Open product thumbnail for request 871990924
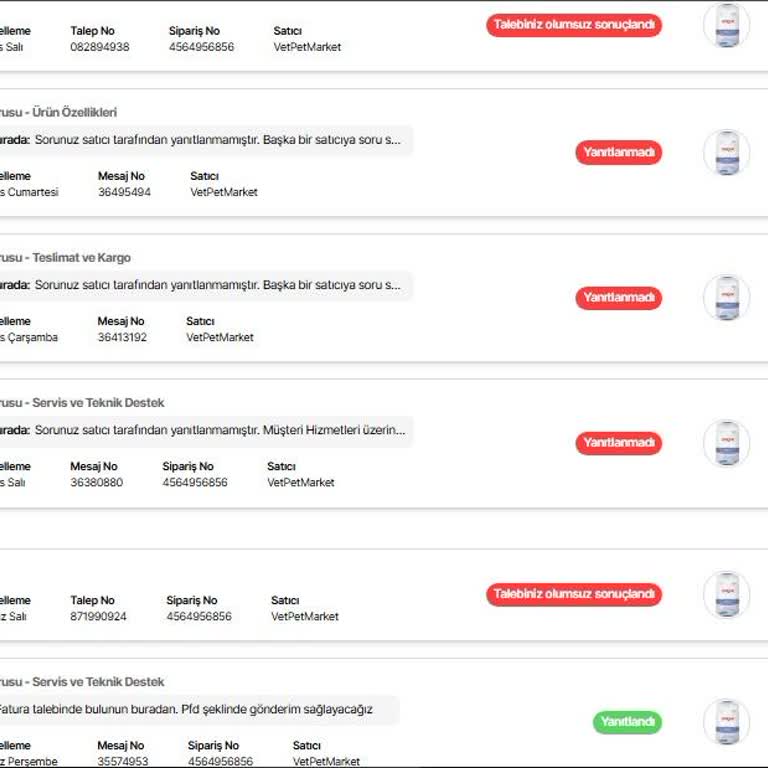This screenshot has width=768, height=768. (726, 594)
